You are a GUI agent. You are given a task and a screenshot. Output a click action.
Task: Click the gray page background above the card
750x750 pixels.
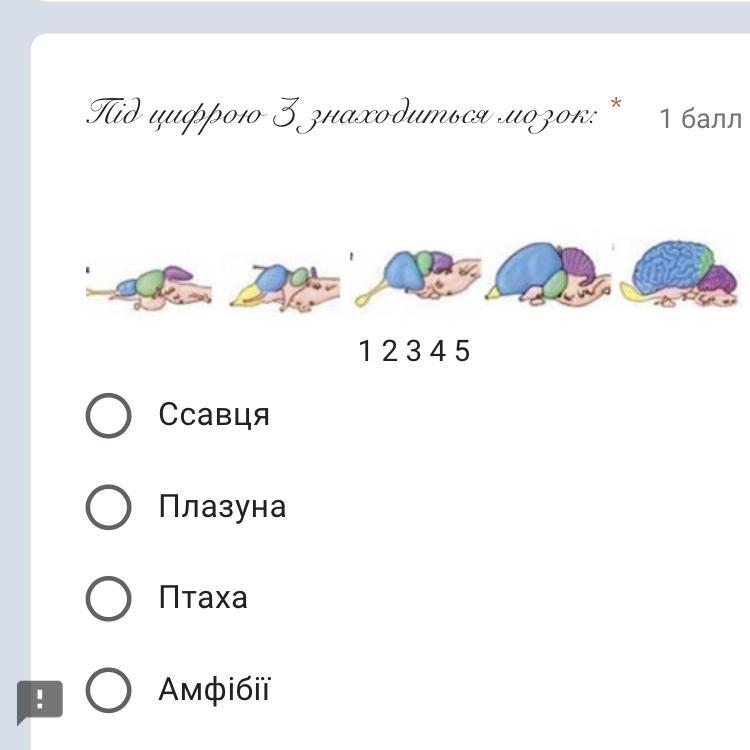(x=375, y=15)
